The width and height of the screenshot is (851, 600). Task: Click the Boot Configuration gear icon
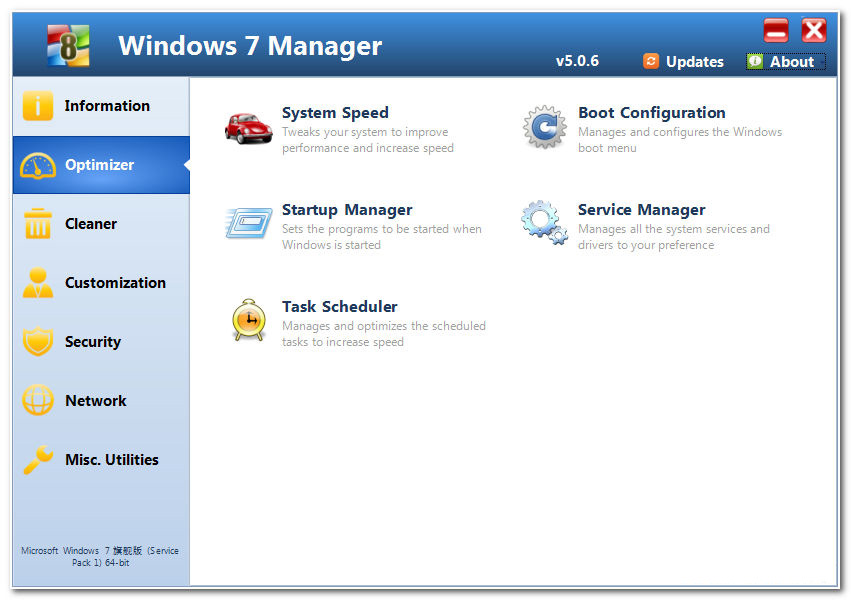pyautogui.click(x=544, y=127)
